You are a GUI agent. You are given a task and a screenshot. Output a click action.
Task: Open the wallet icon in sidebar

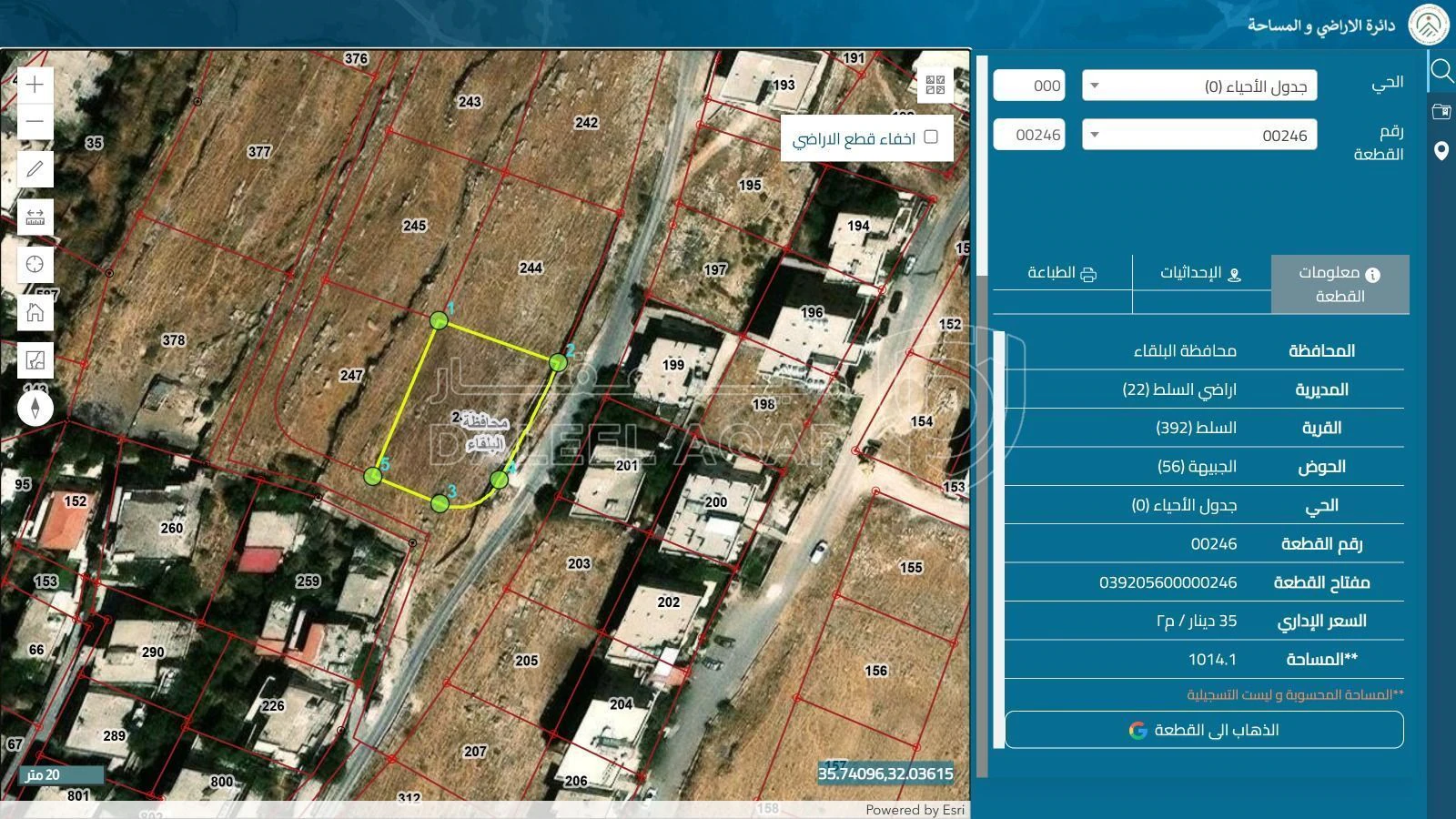tap(1441, 111)
